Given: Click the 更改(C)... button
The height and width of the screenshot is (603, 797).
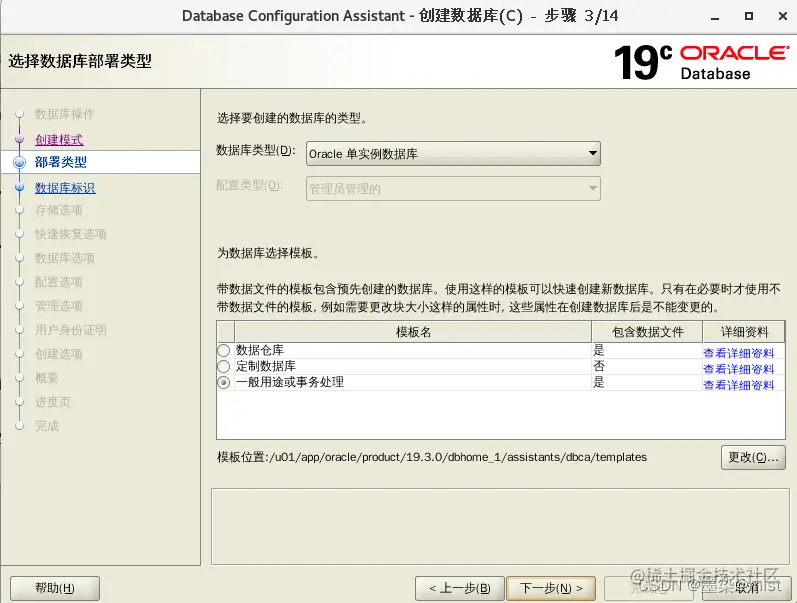Looking at the screenshot, I should point(753,458).
